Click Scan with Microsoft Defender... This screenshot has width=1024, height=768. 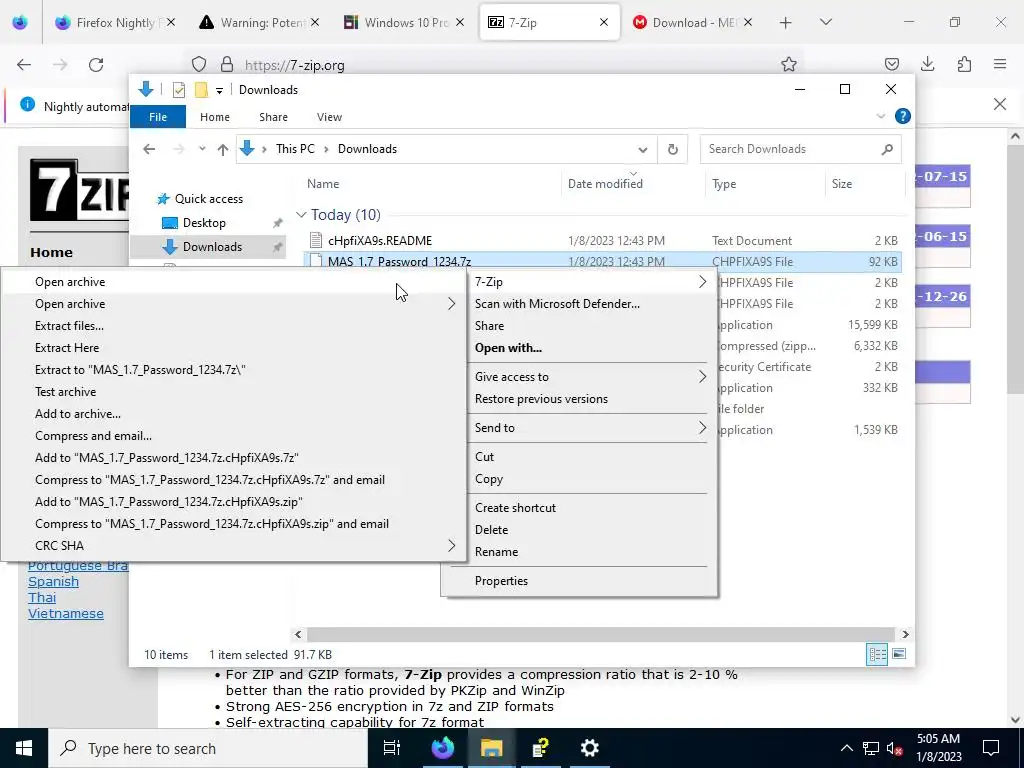[557, 304]
